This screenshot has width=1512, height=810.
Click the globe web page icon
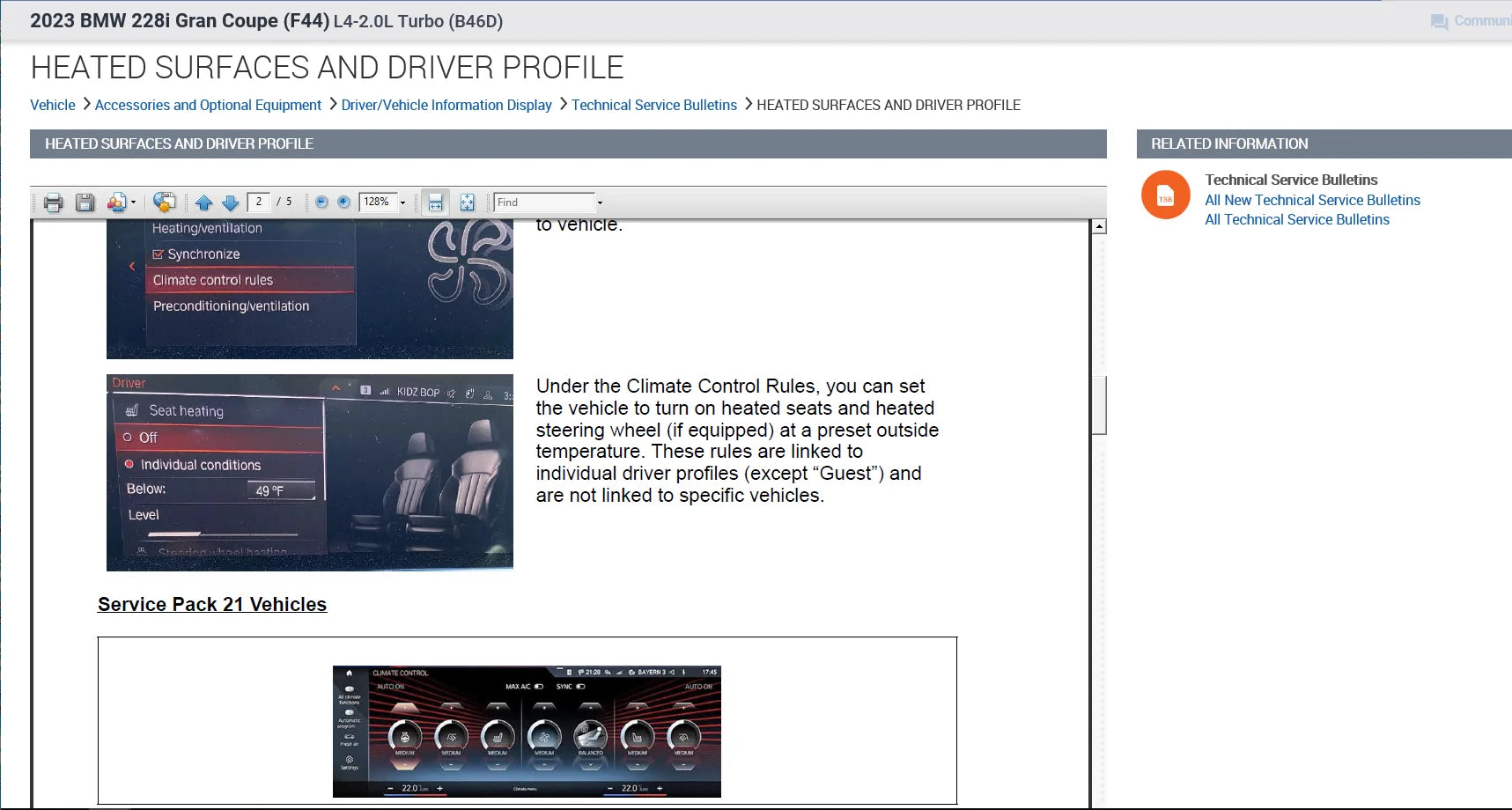pyautogui.click(x=164, y=202)
